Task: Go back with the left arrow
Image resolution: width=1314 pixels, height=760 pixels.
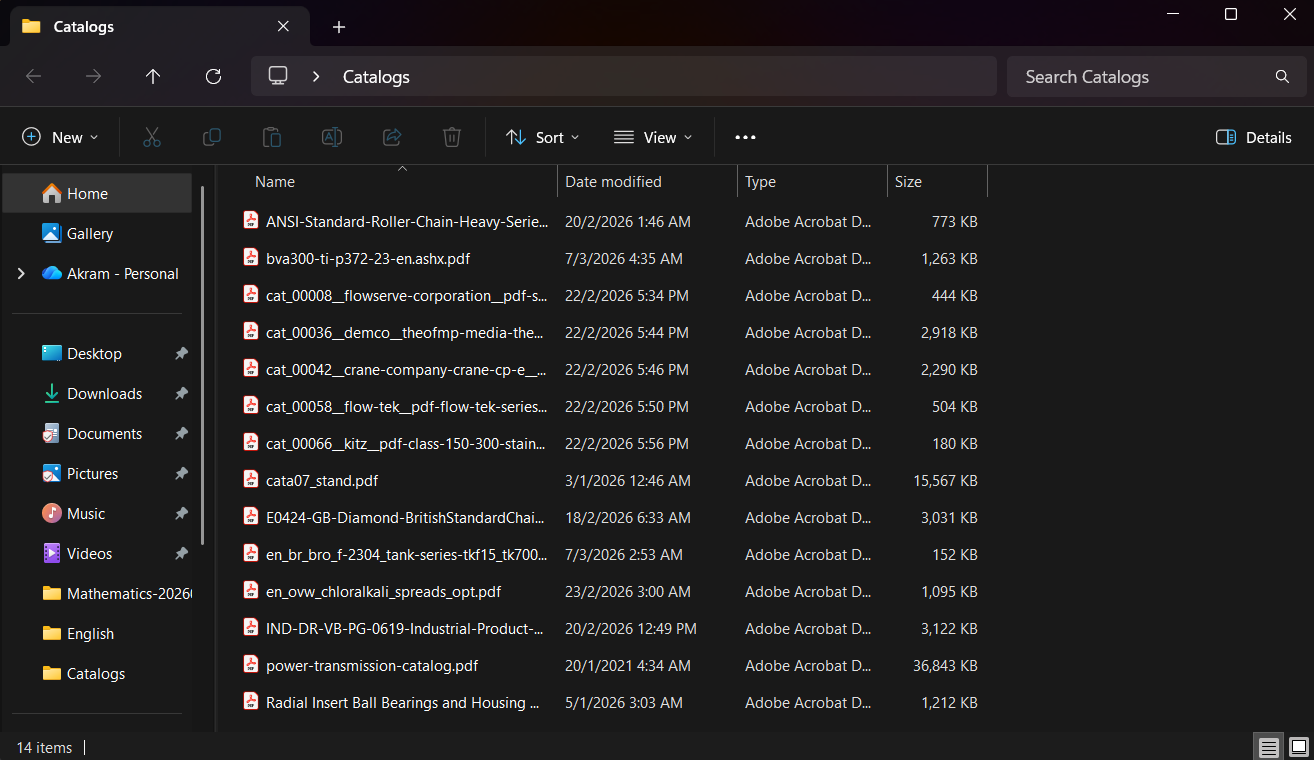Action: point(33,76)
